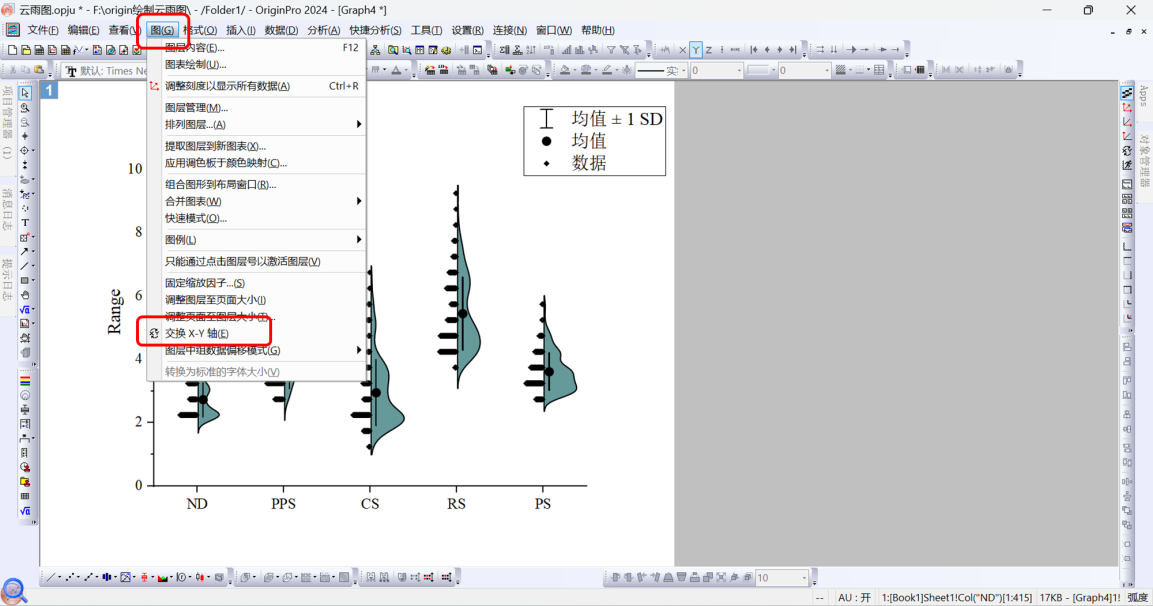Select the Arrow drawing tool
The height and width of the screenshot is (606, 1153).
click(x=25, y=252)
